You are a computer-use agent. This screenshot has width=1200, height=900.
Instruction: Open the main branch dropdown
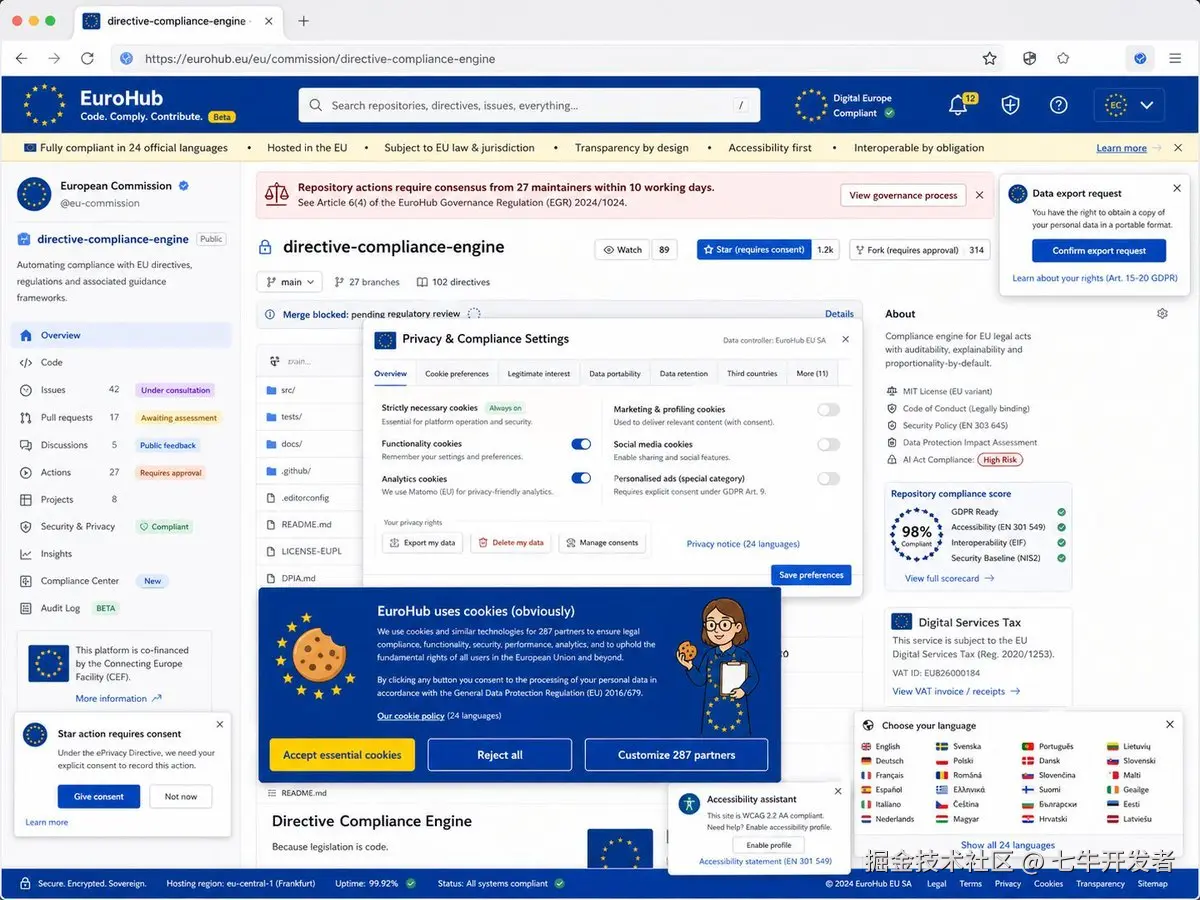tap(290, 282)
